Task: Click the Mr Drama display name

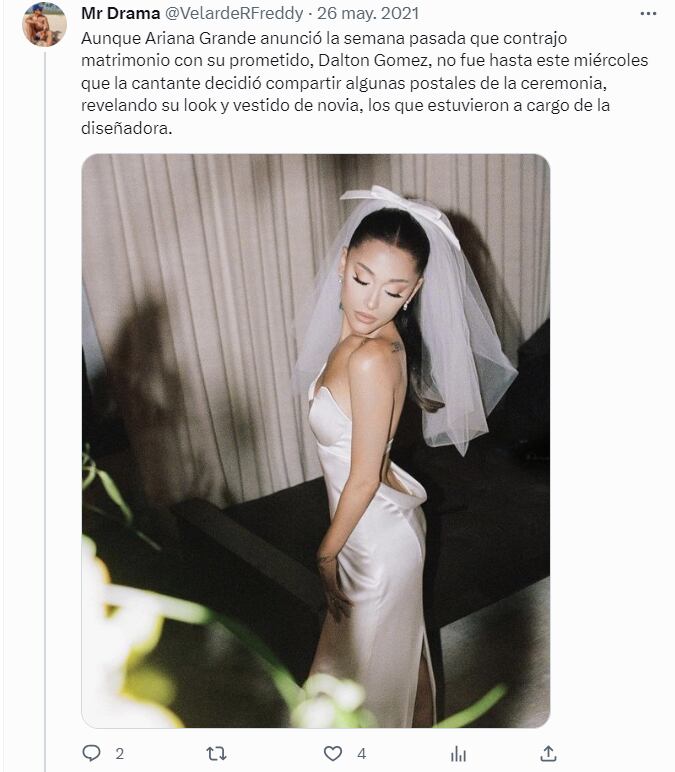Action: coord(121,13)
